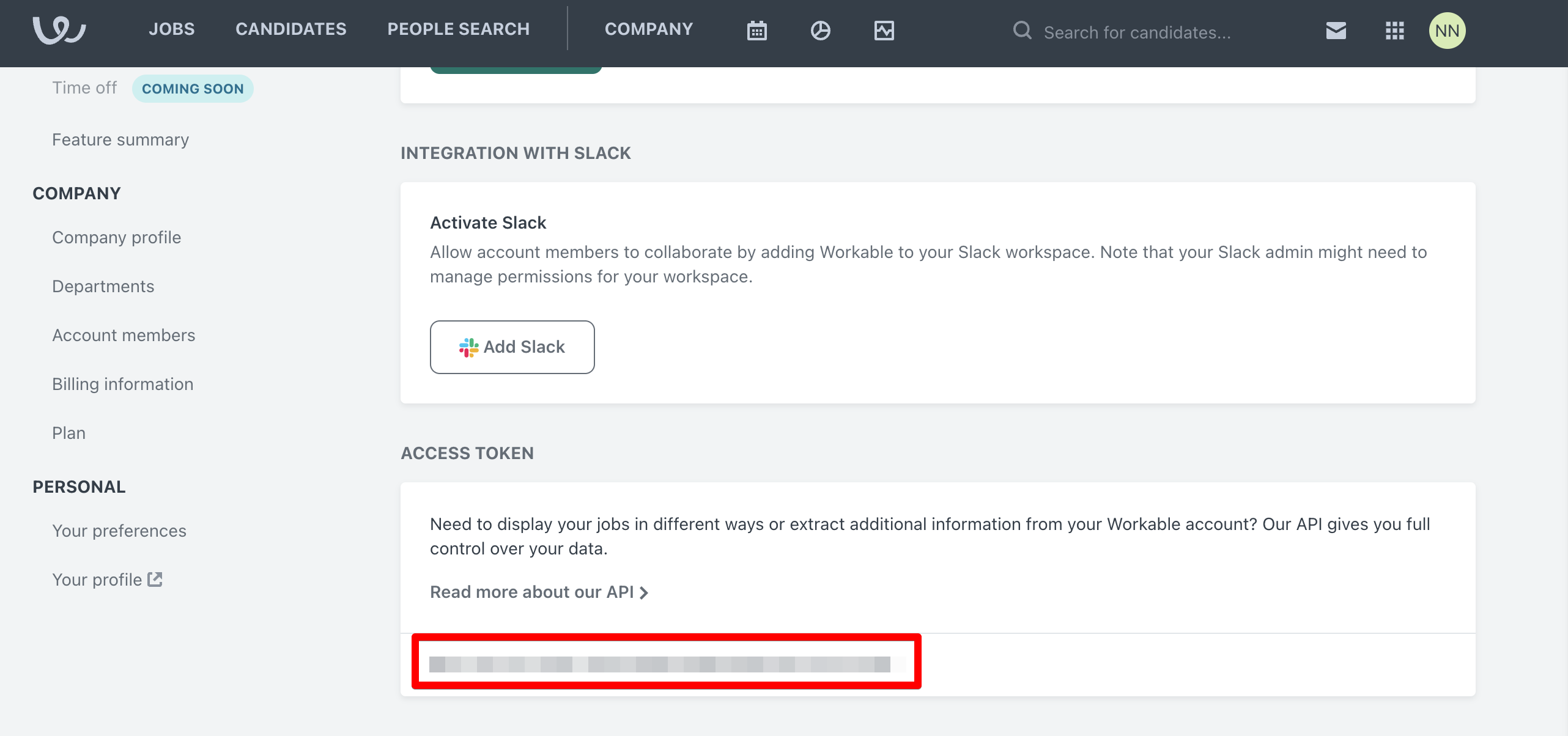The height and width of the screenshot is (736, 1568).
Task: Click the search magnifier icon
Action: [1022, 30]
